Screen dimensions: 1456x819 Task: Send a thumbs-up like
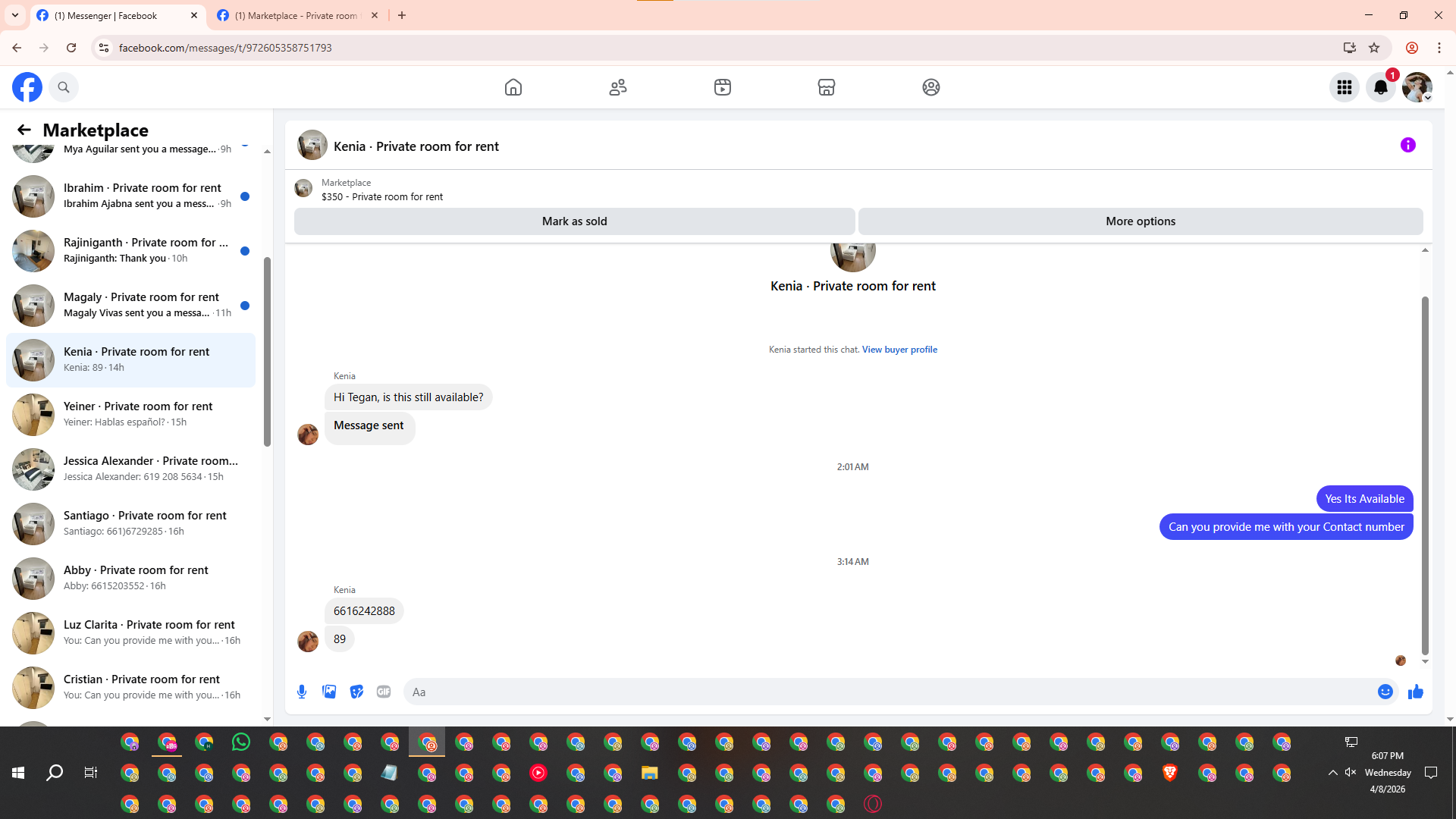click(1415, 692)
